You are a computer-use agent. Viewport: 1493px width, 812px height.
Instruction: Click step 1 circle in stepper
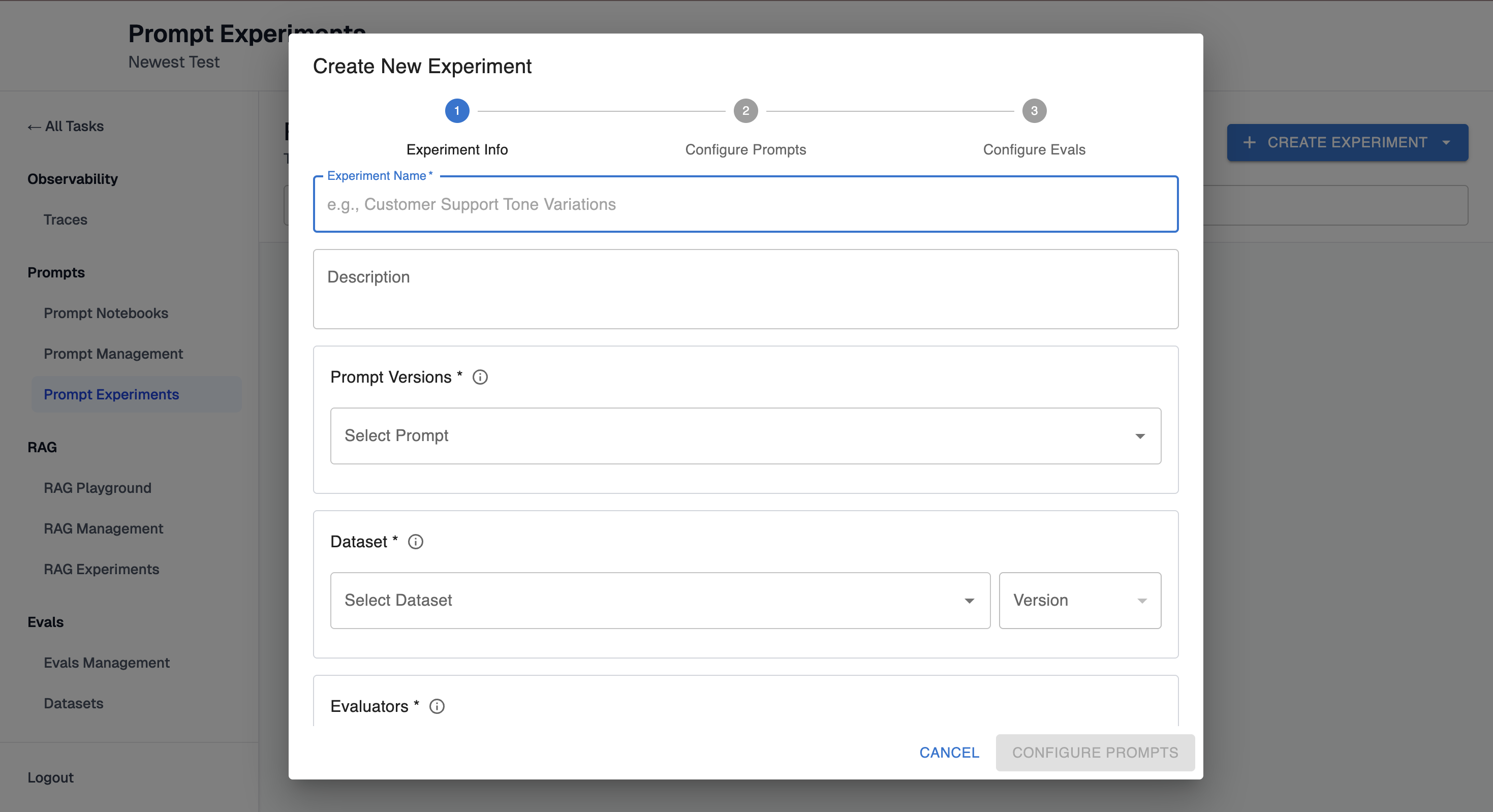coord(457,111)
